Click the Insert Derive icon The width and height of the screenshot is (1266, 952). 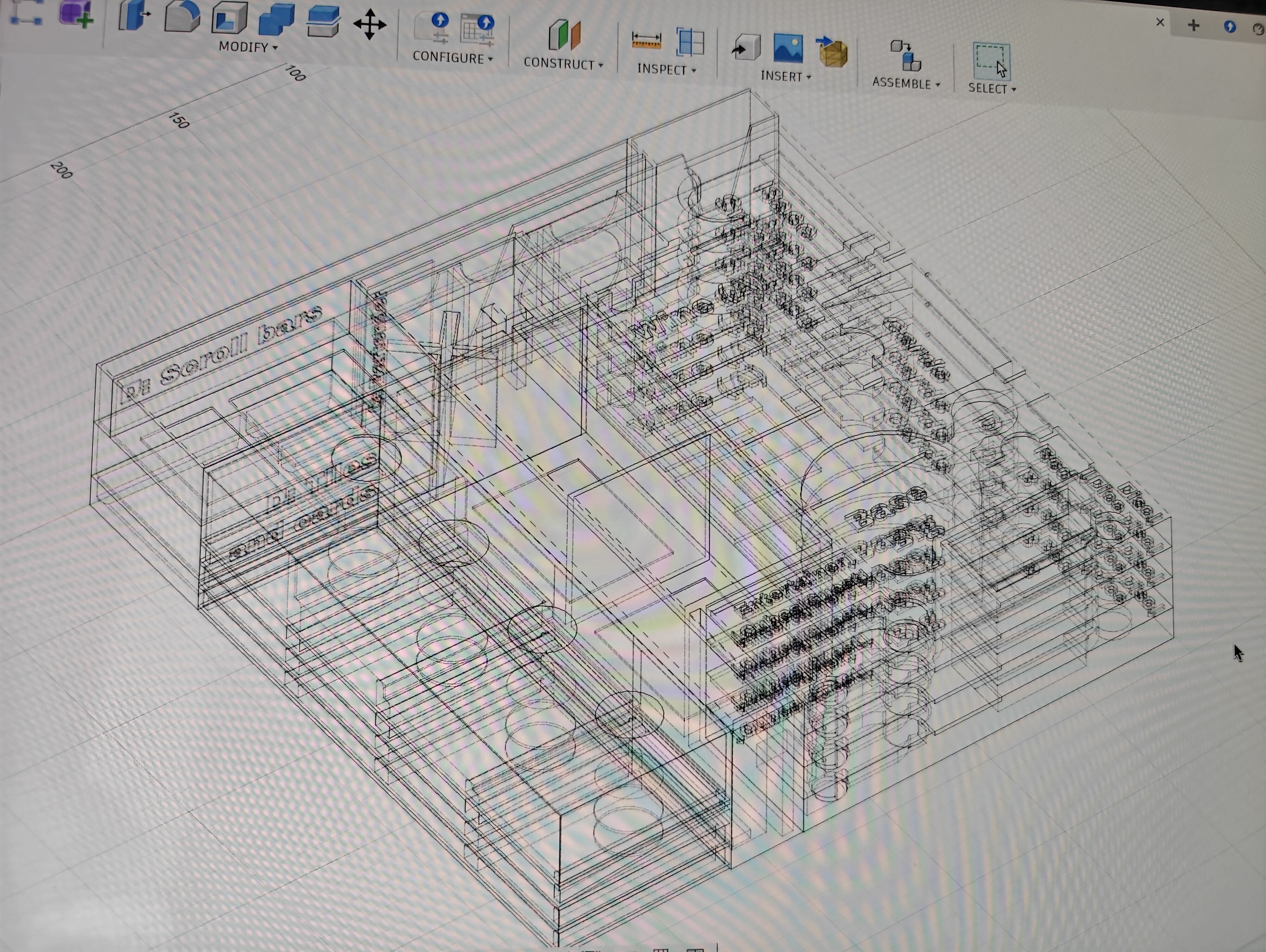tap(745, 47)
